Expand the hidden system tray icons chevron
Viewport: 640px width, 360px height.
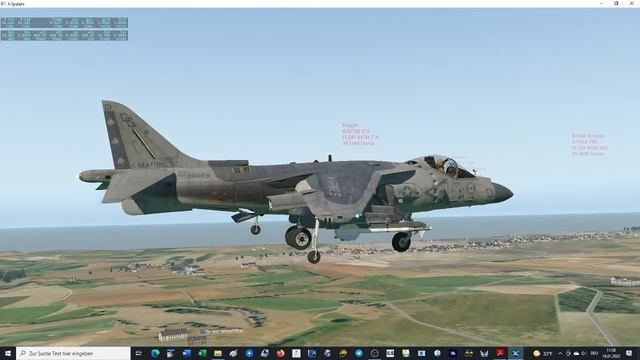click(x=560, y=353)
